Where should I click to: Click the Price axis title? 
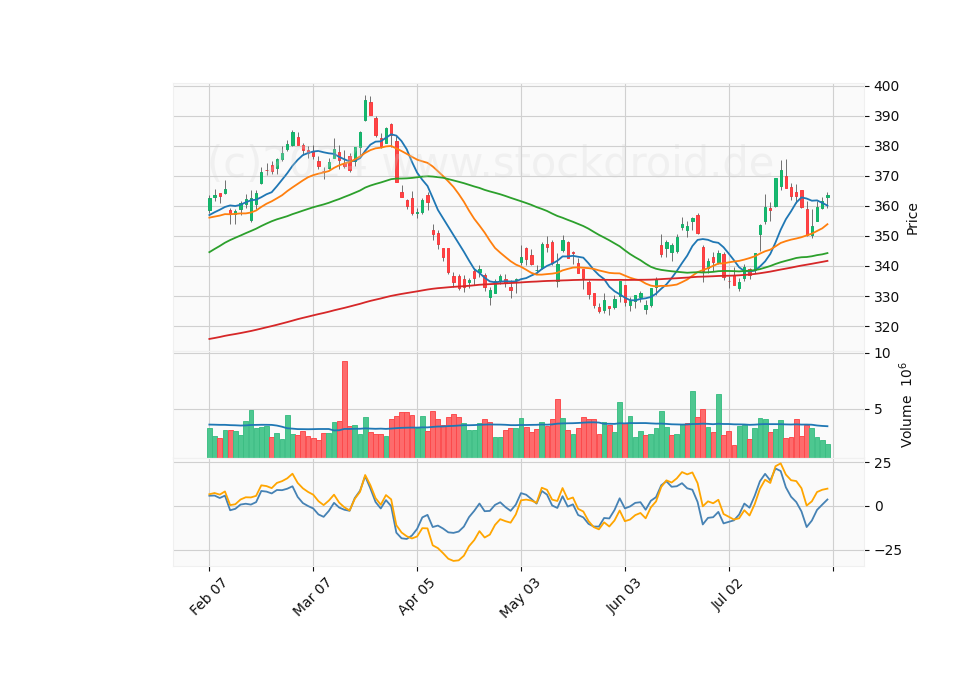912,219
